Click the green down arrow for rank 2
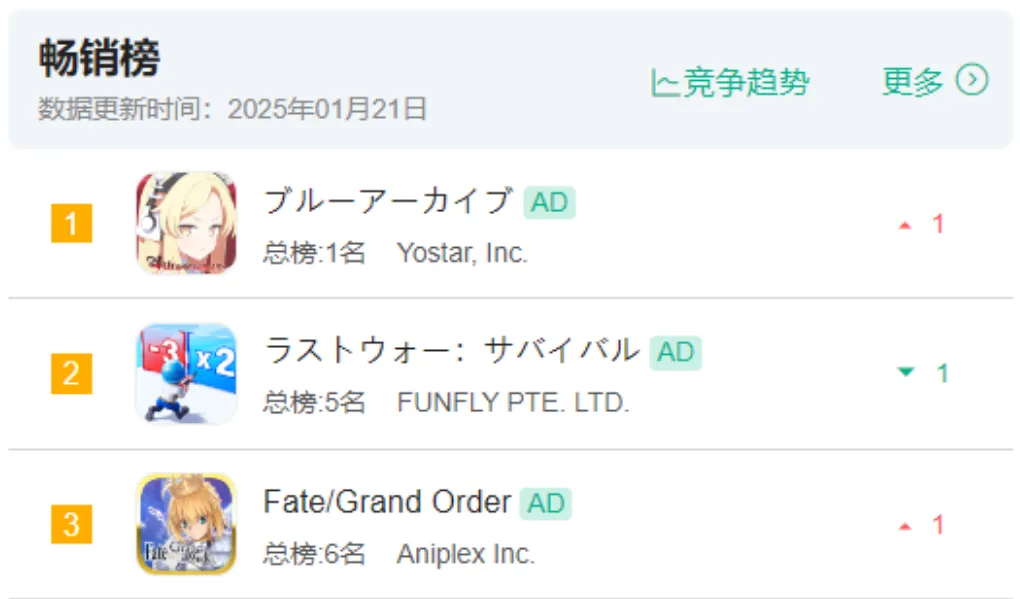This screenshot has width=1020, height=599. 906,372
